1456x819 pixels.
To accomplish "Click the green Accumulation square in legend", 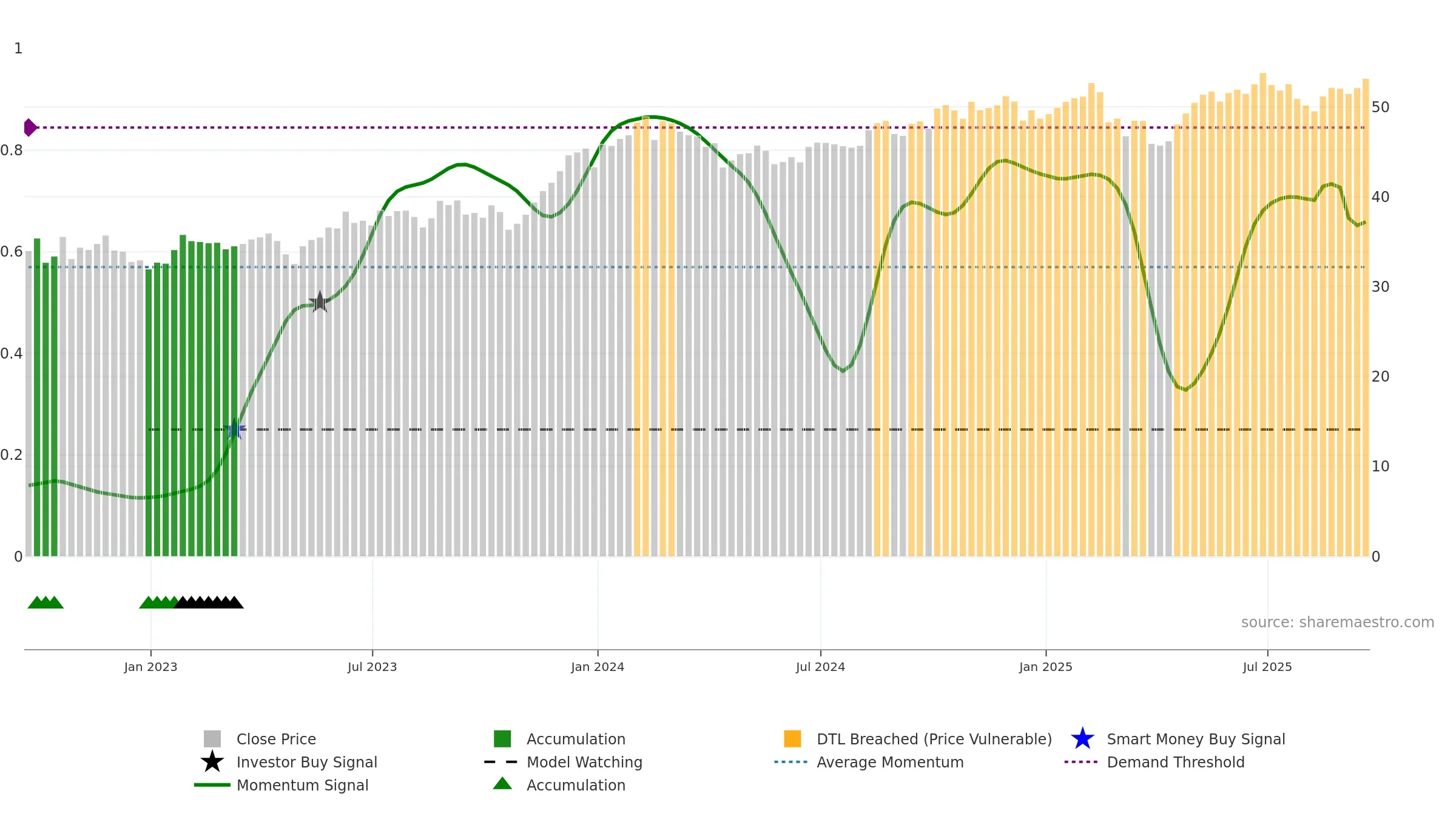I will pos(502,739).
